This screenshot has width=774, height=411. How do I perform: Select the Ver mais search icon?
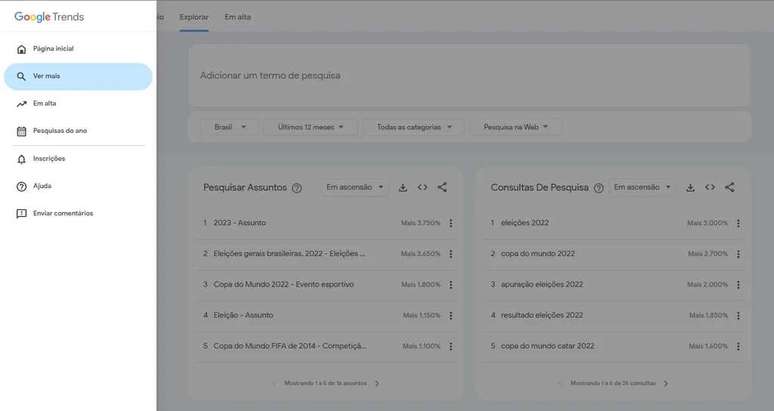tap(21, 76)
